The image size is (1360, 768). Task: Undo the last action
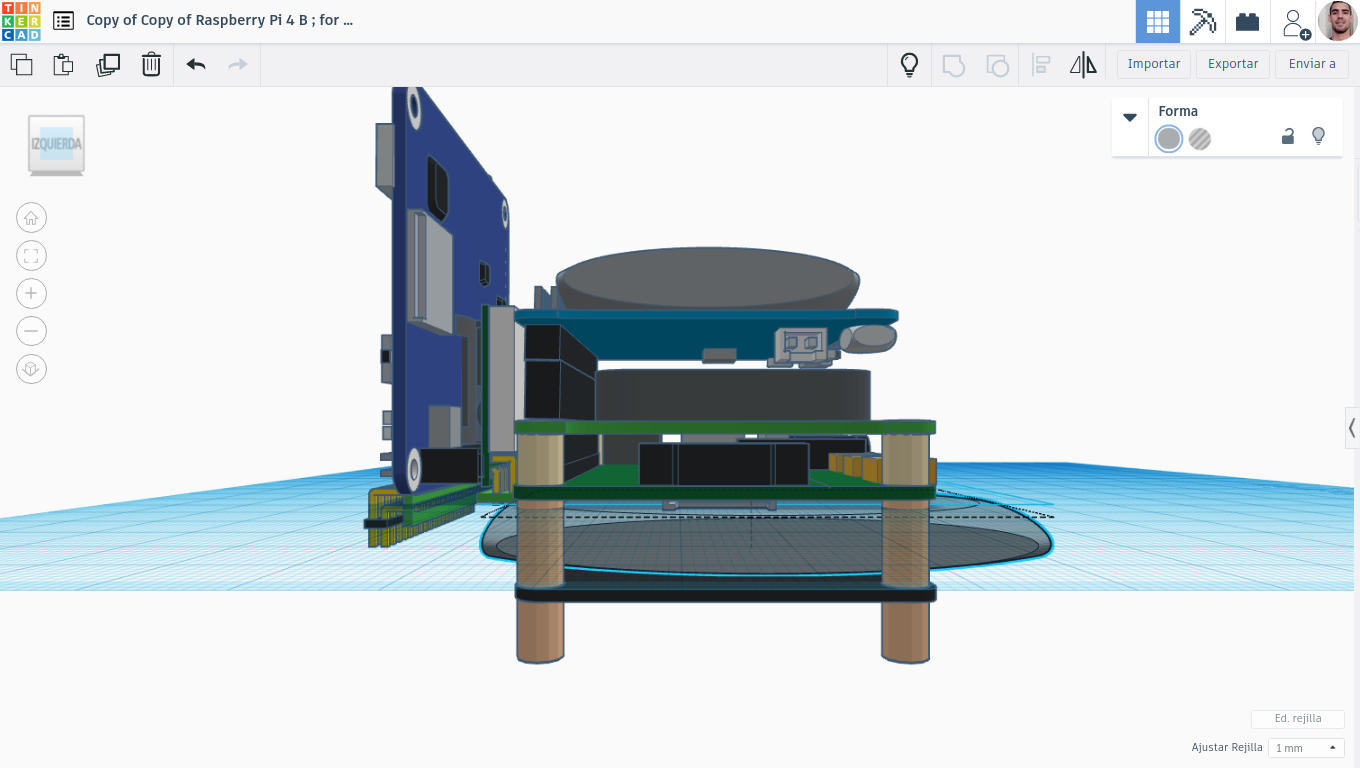(196, 65)
